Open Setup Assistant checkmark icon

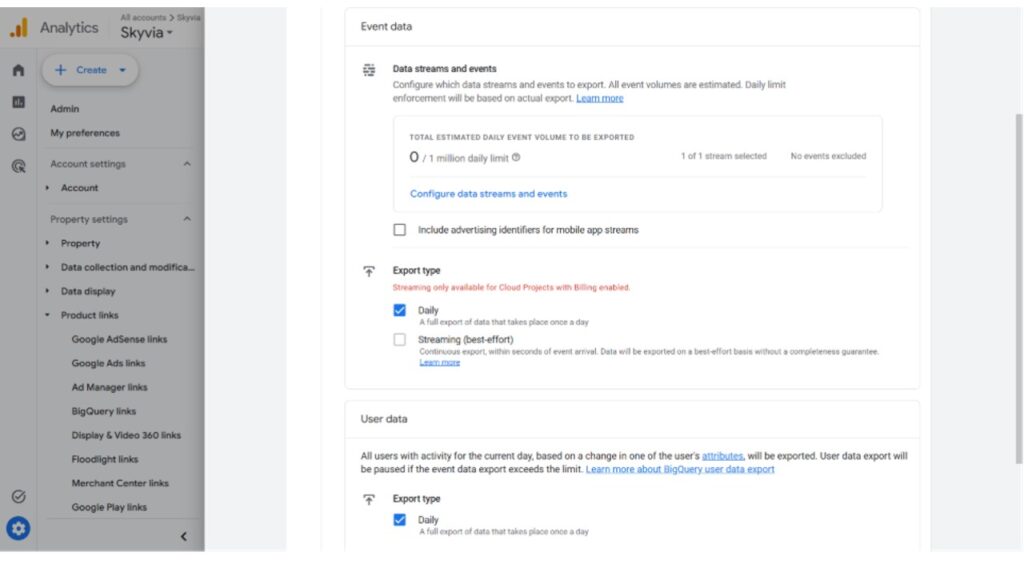coord(18,496)
